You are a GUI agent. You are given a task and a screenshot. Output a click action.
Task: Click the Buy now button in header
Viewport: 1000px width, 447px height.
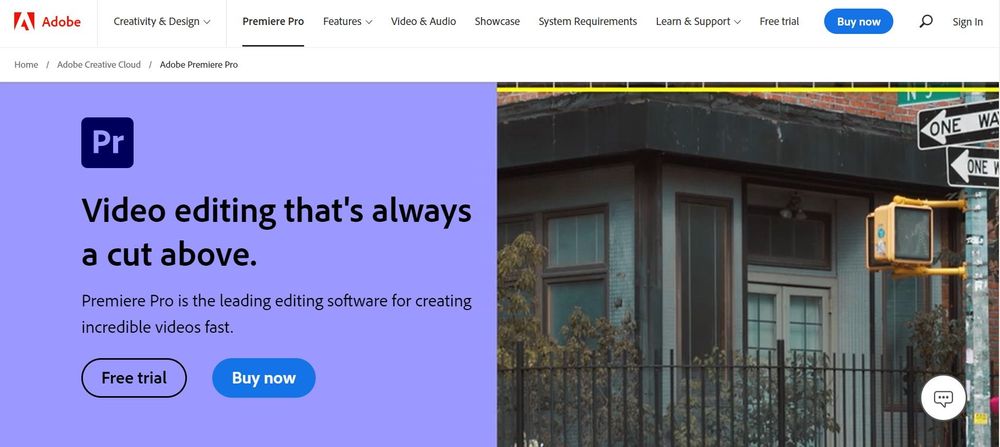click(858, 22)
